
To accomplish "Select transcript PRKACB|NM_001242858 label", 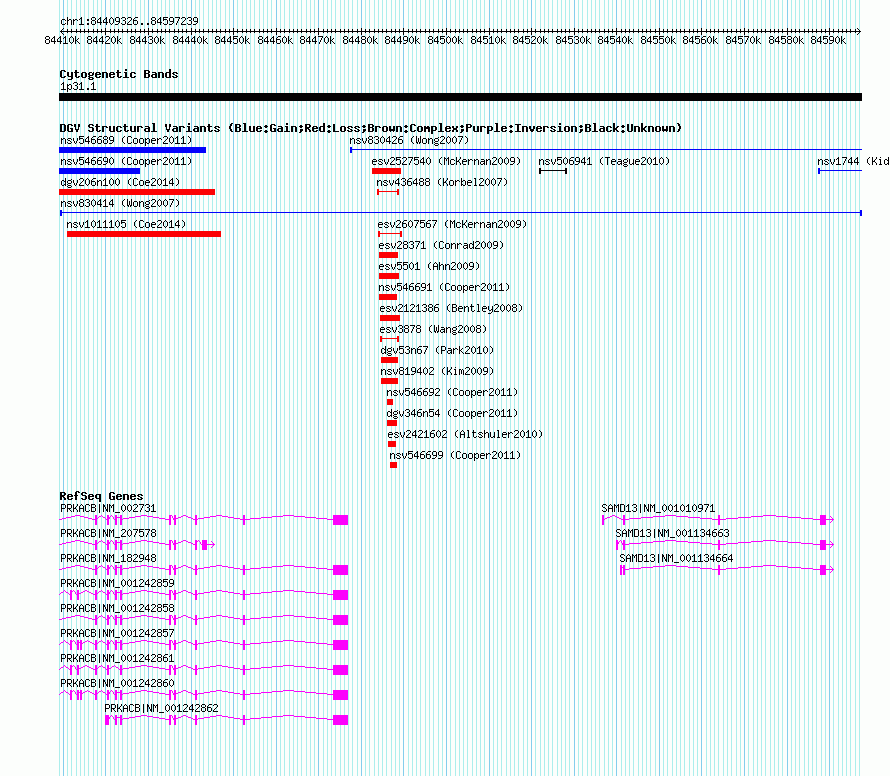I will pos(117,608).
